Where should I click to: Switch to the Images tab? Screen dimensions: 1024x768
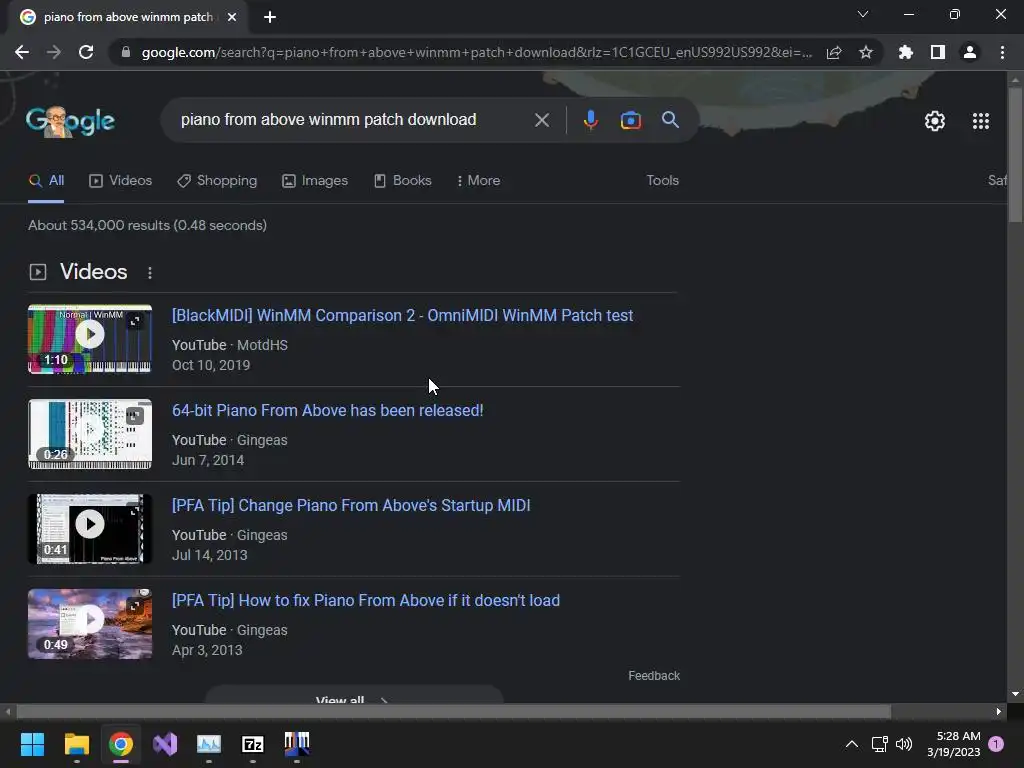(315, 181)
